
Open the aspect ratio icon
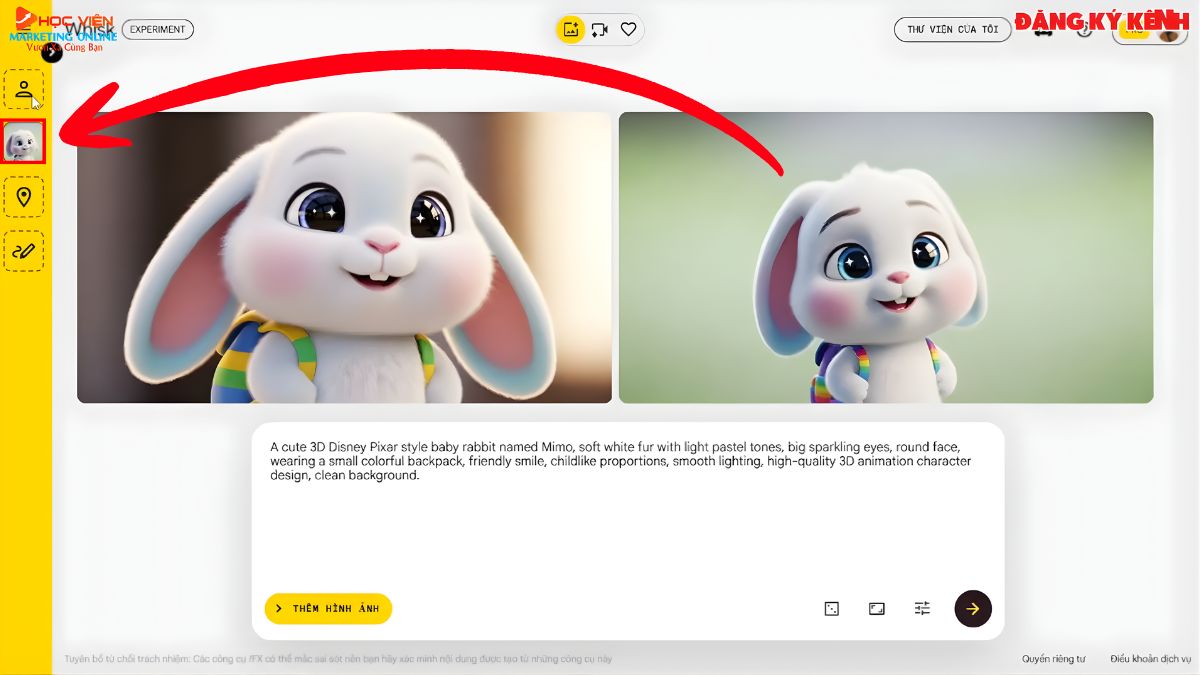(876, 607)
